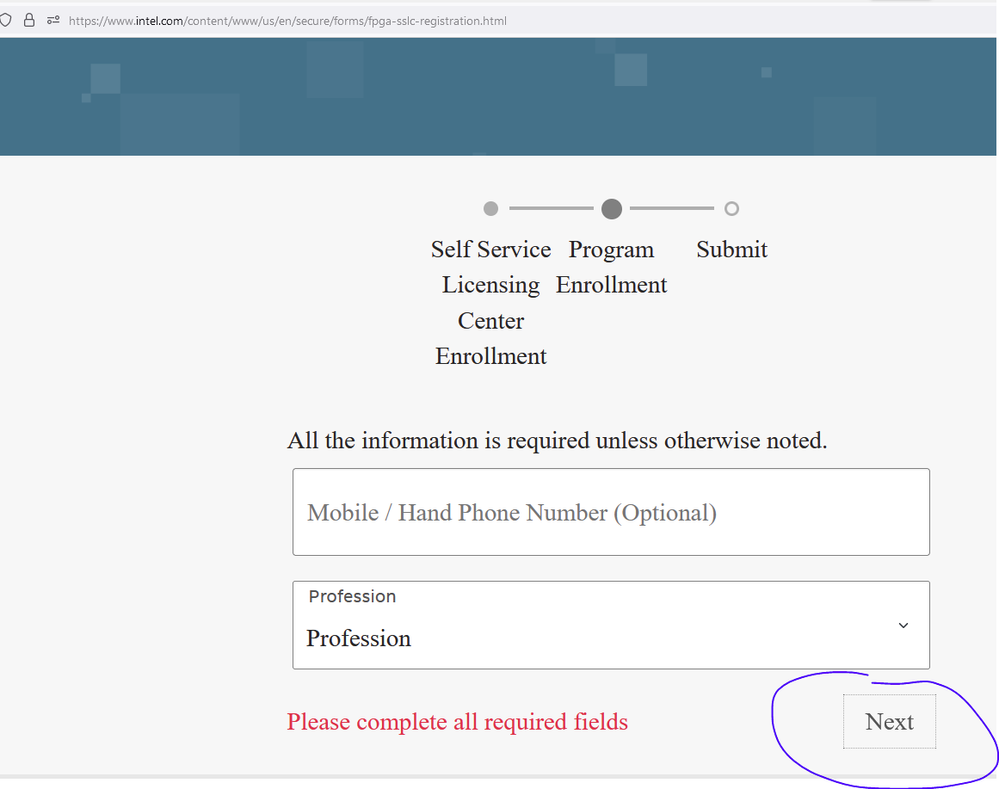This screenshot has height=789, width=999.
Task: Select the Program Enrollment step label
Action: pyautogui.click(x=611, y=267)
